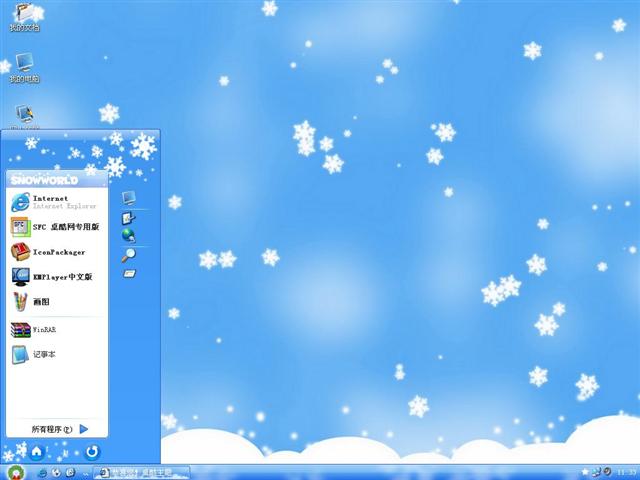
Task: Click the Internet Explorer icon in start menu
Action: point(20,202)
